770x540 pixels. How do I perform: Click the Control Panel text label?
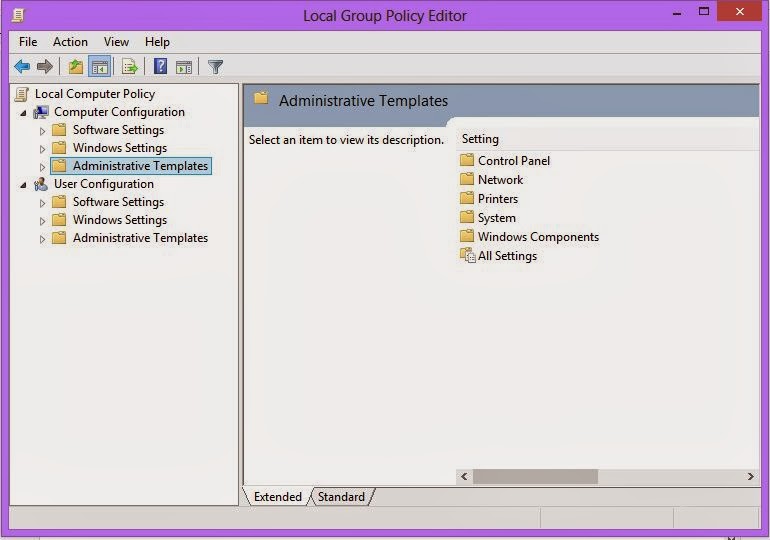coord(514,161)
